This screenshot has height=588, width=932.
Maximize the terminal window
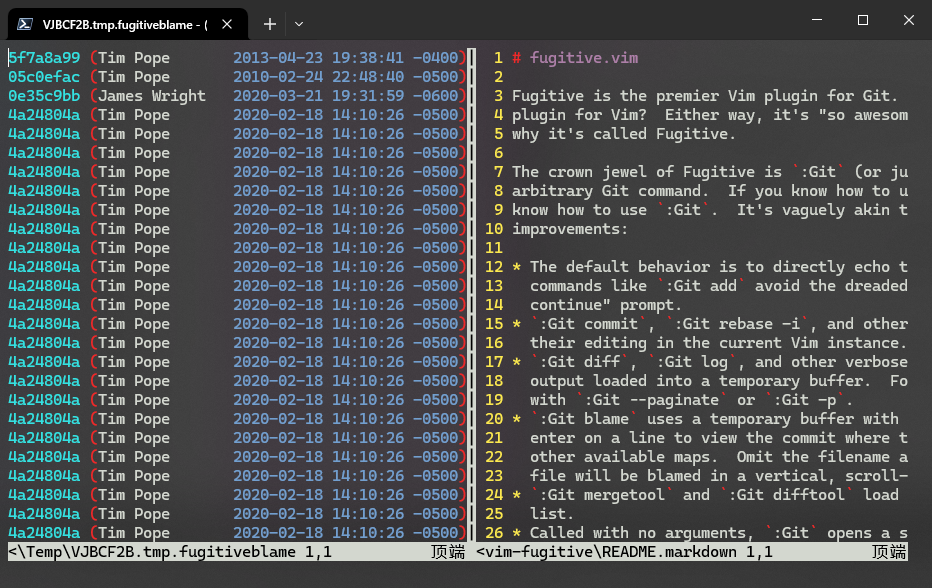(x=863, y=20)
